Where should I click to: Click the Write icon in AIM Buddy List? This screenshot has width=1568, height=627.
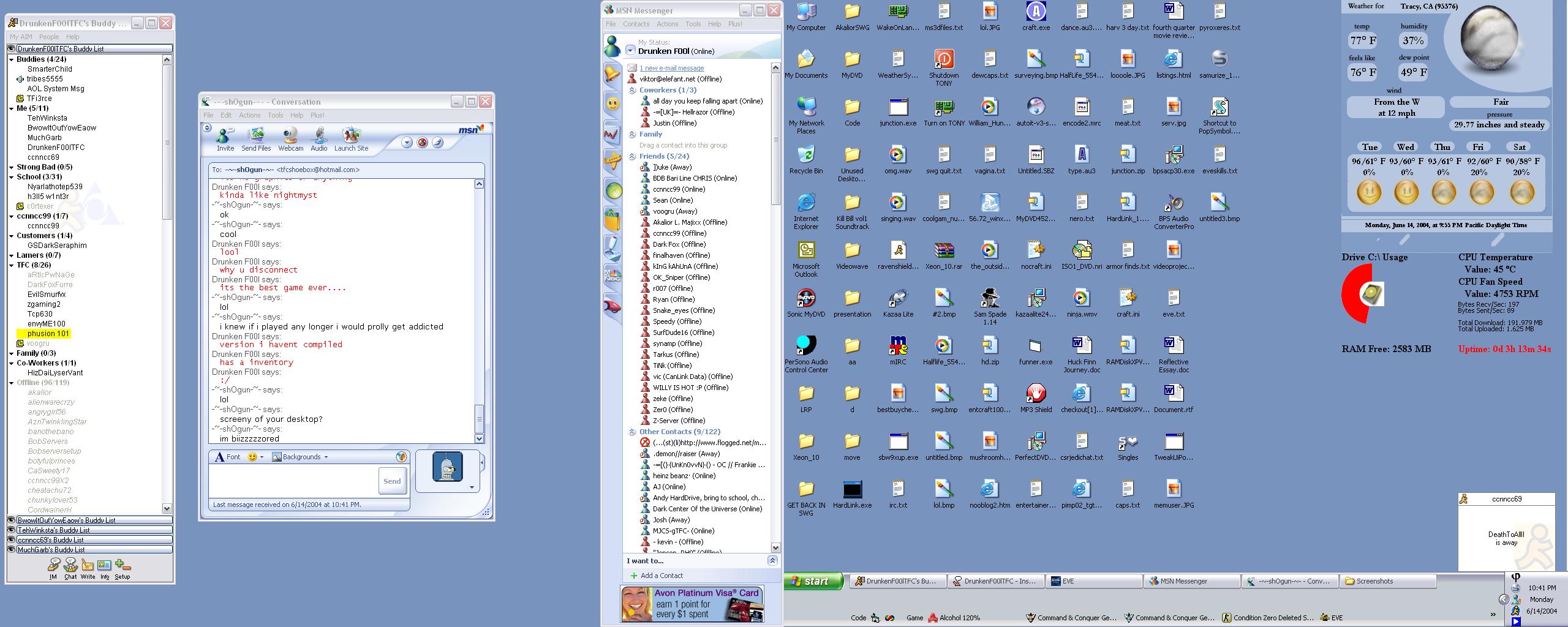coord(88,568)
